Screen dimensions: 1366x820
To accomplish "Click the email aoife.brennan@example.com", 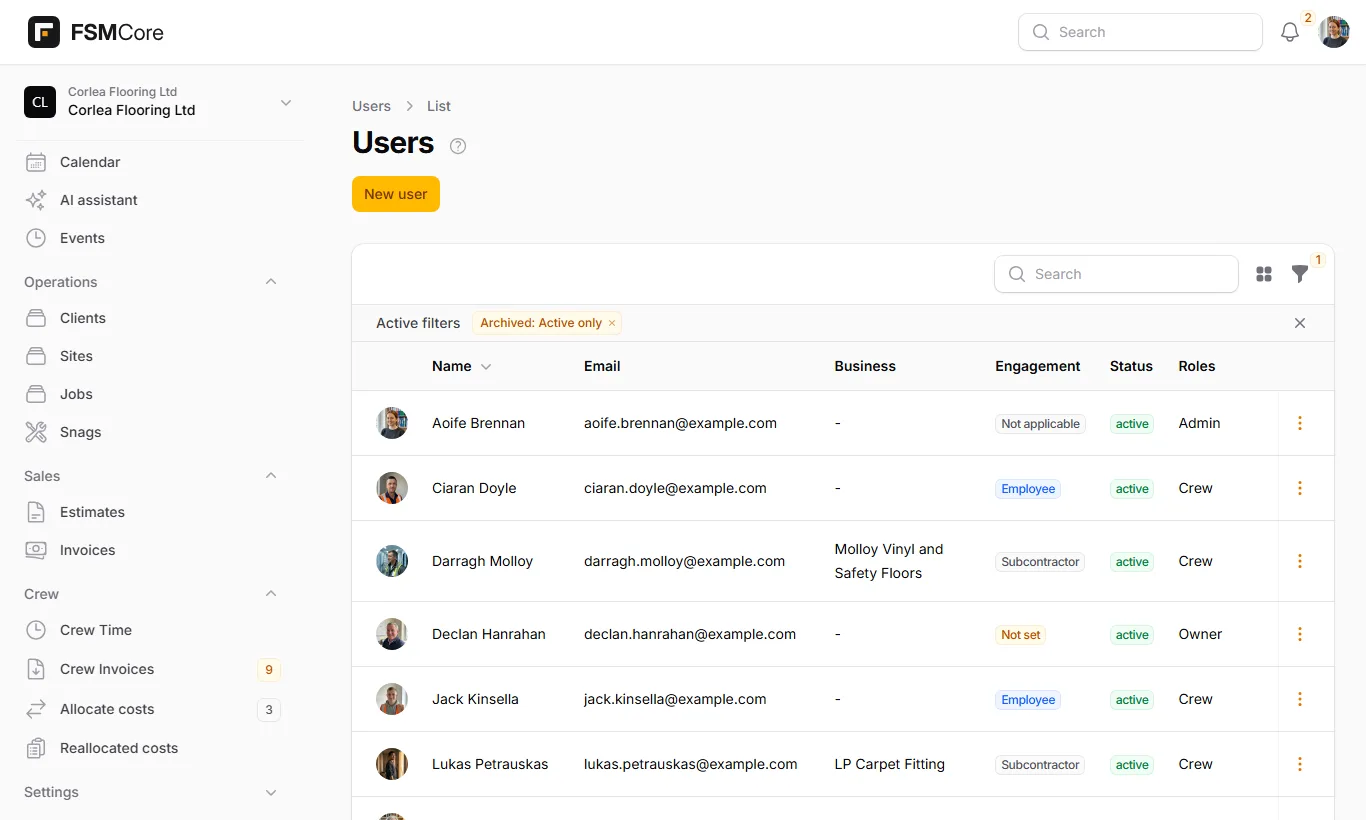I will point(680,423).
